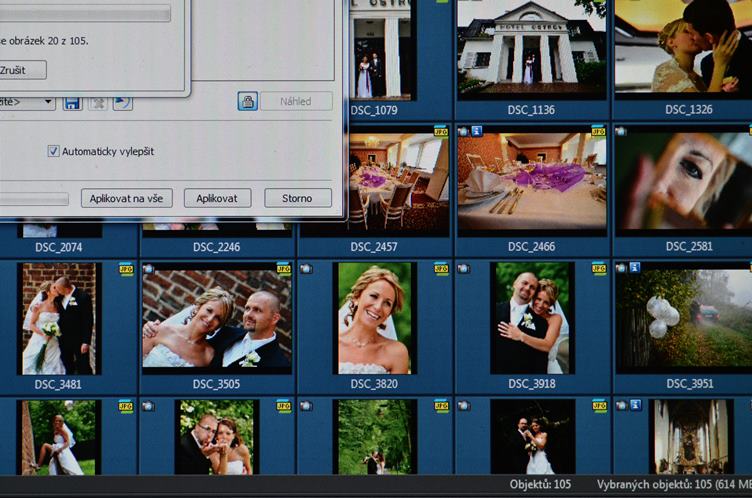Click the JPG badge on DSC_2466 thumbnail
The width and height of the screenshot is (752, 498).
598,131
